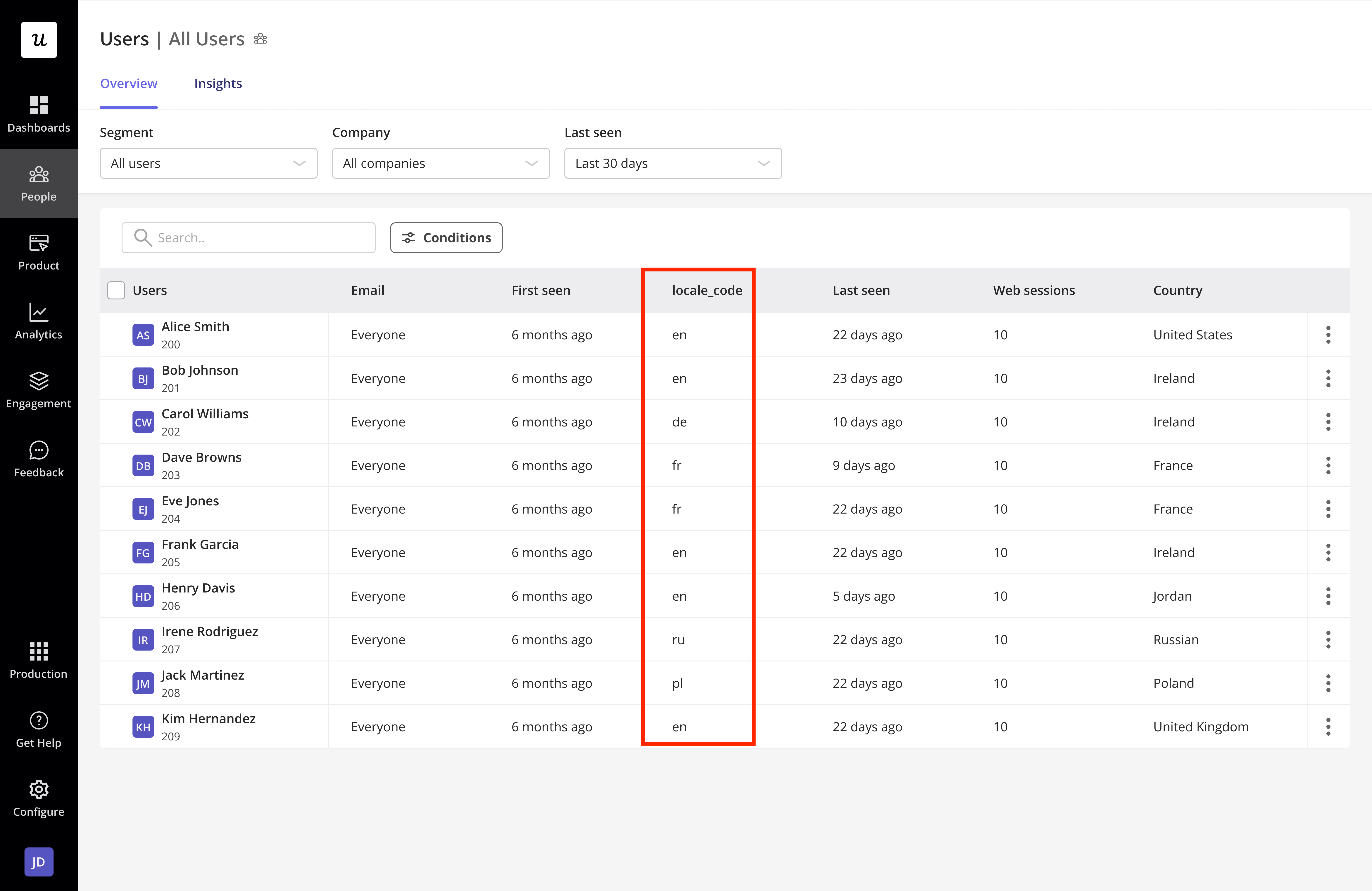Viewport: 1372px width, 891px height.
Task: Click 'United Kingdom' in Kim Hernandez's row
Action: tap(1201, 727)
